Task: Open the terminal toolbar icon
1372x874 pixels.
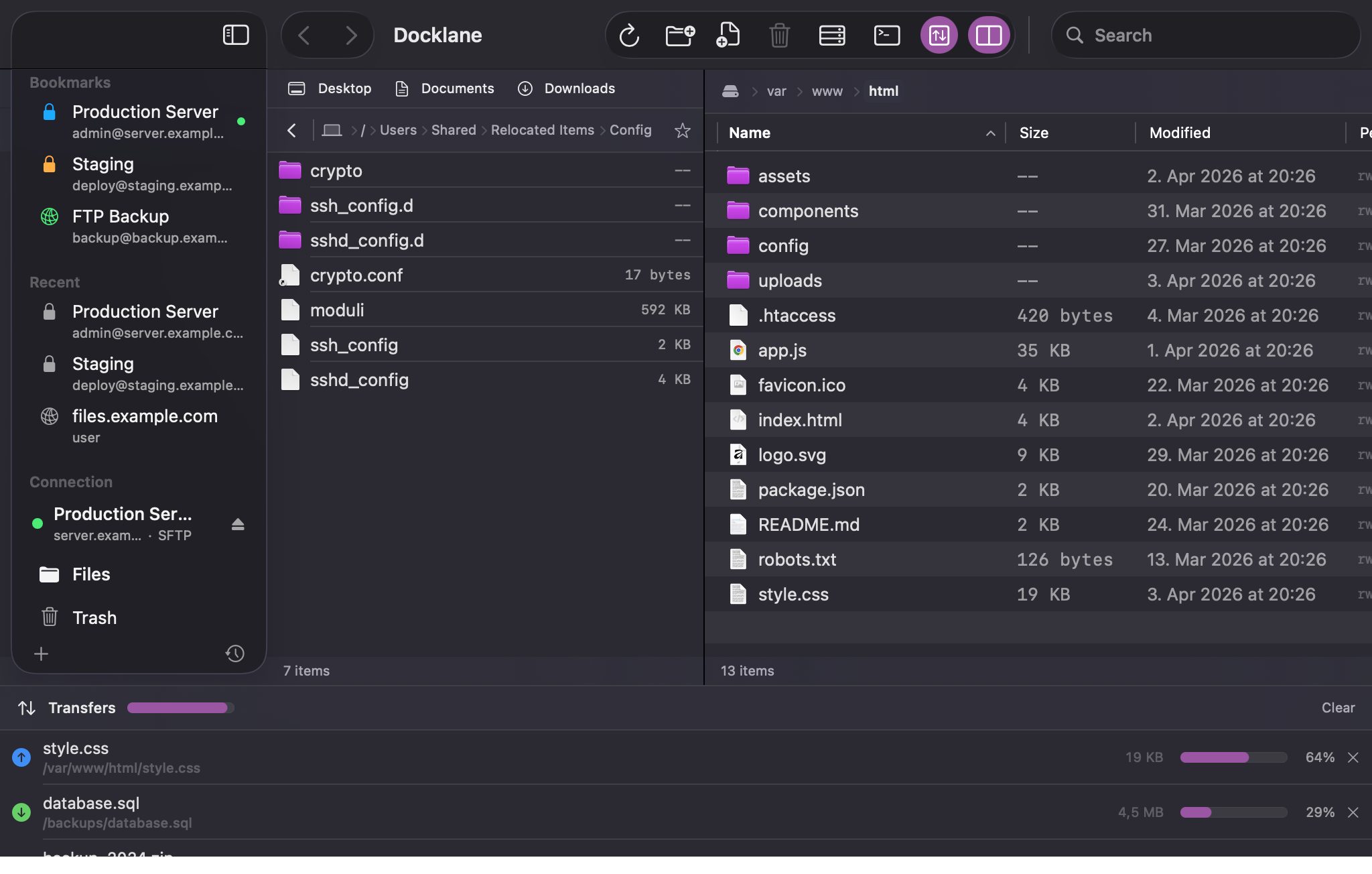Action: [887, 35]
